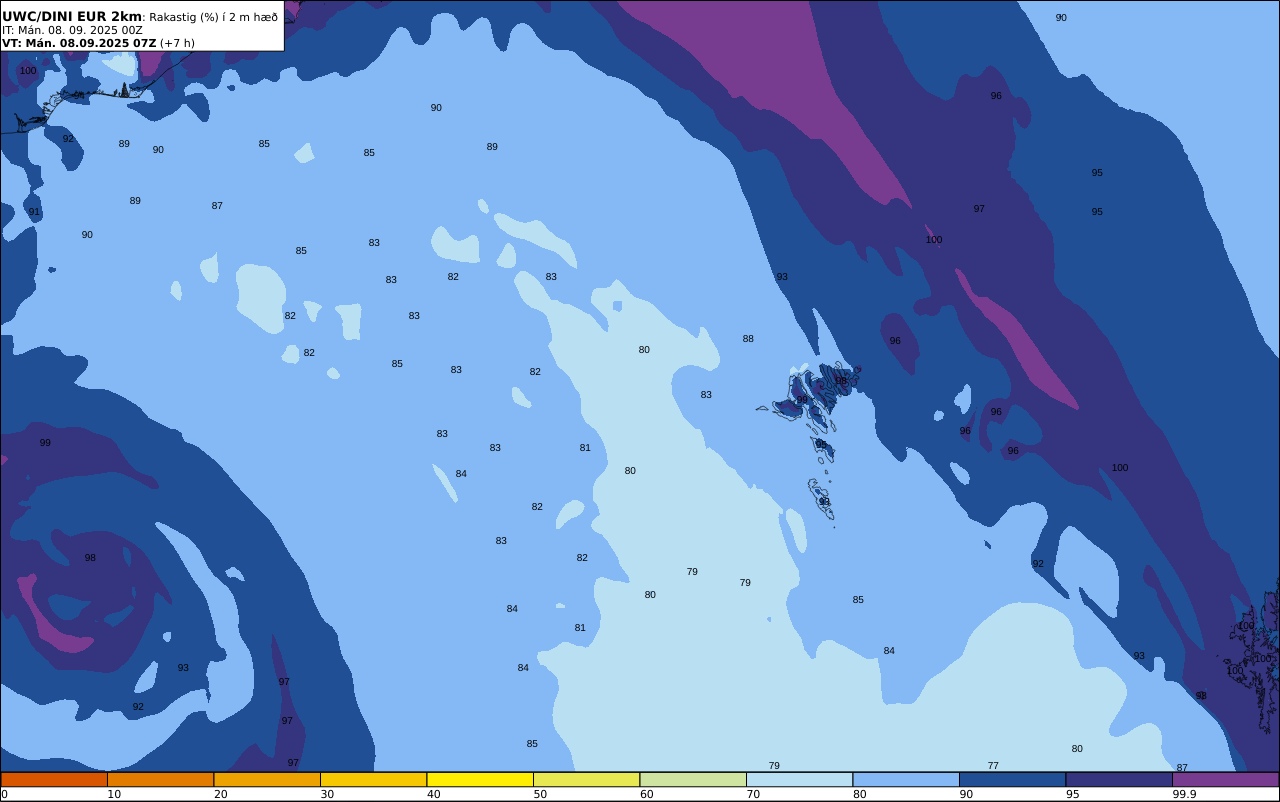Click the '(+7 h)' forecast offset text
Viewport: 1280px width, 802px height.
click(177, 43)
